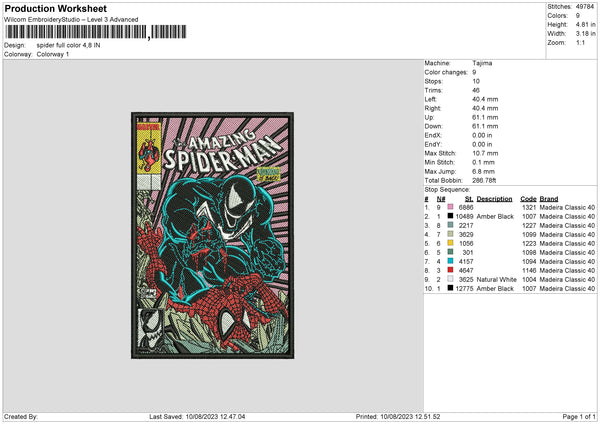The width and height of the screenshot is (600, 424).
Task: Click the cyan thread swatch, code 1094
Action: (450, 261)
